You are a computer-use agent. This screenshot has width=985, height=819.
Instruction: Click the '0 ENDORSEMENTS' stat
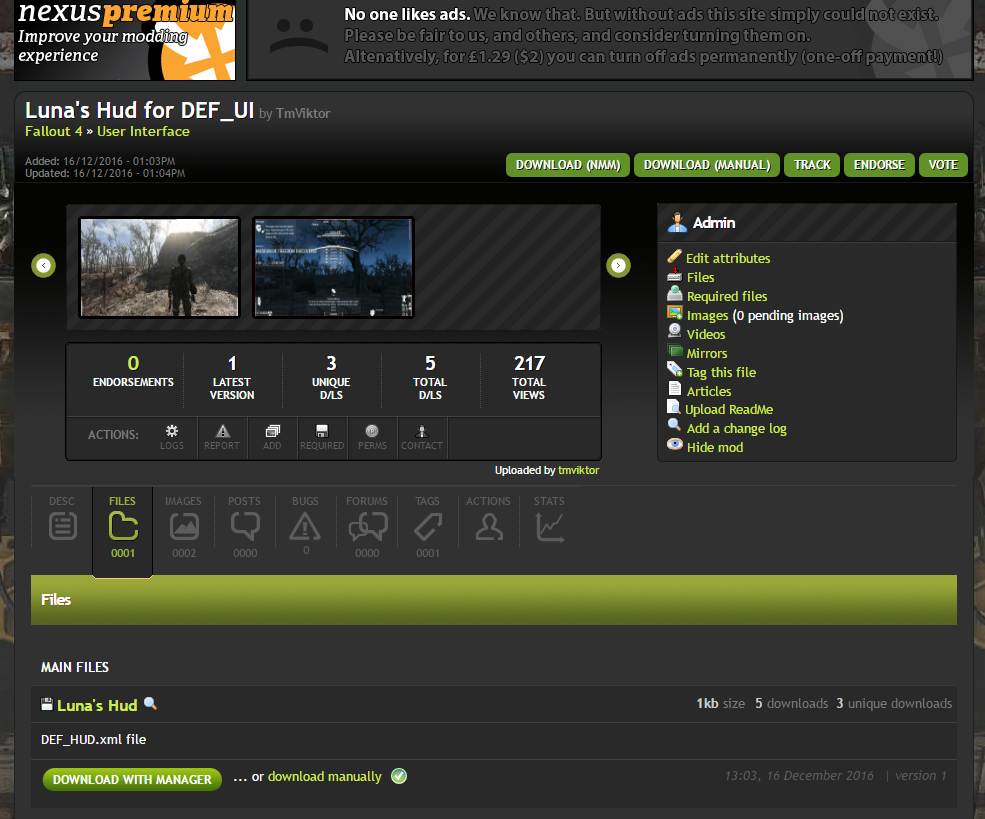[133, 372]
